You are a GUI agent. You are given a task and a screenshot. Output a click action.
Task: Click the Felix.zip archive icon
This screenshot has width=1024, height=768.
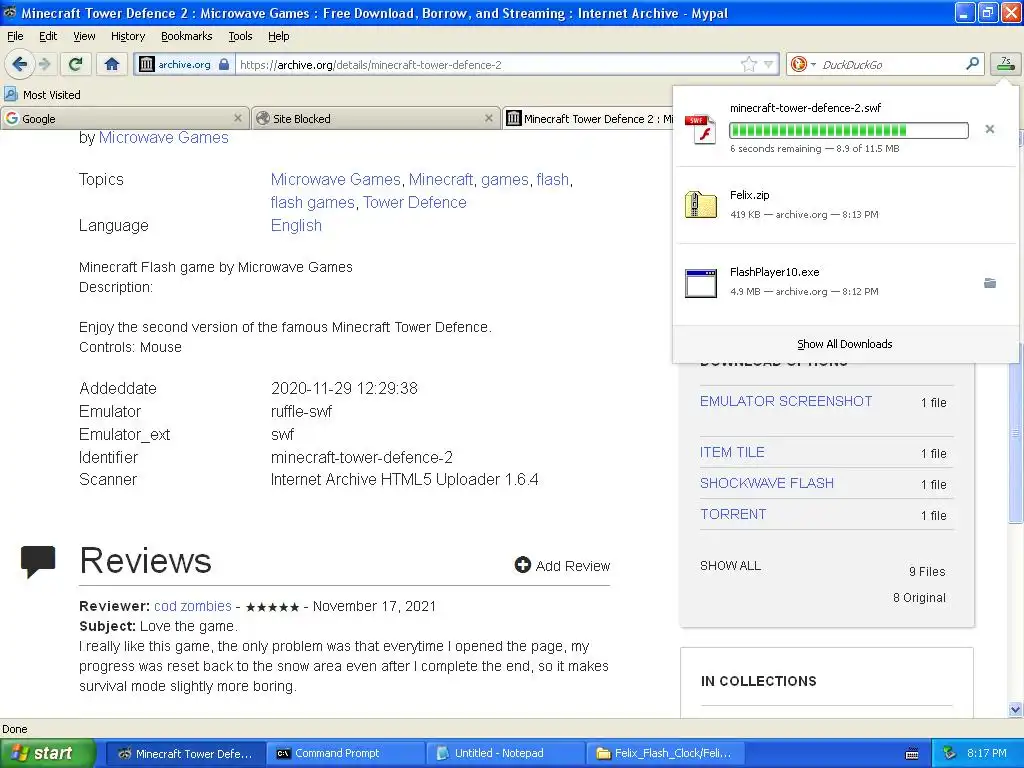coord(701,205)
